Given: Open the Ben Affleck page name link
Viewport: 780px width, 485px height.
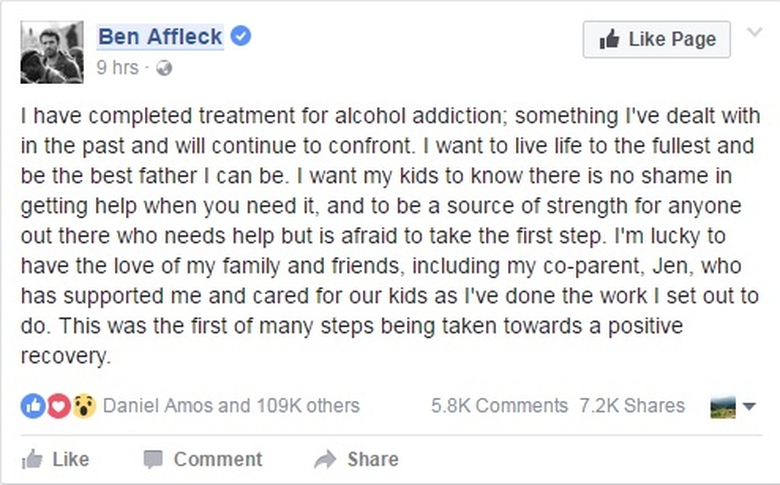Looking at the screenshot, I should click(159, 37).
